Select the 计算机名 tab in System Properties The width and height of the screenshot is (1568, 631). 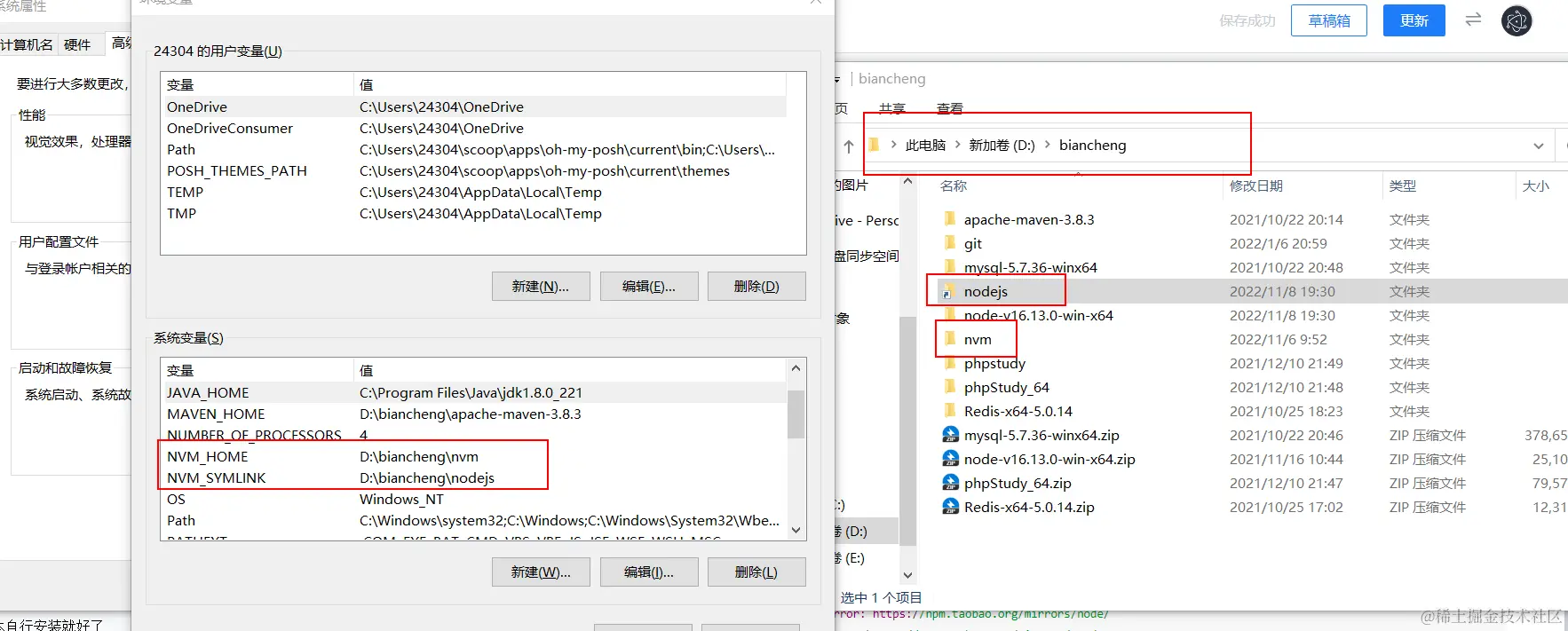pyautogui.click(x=27, y=44)
